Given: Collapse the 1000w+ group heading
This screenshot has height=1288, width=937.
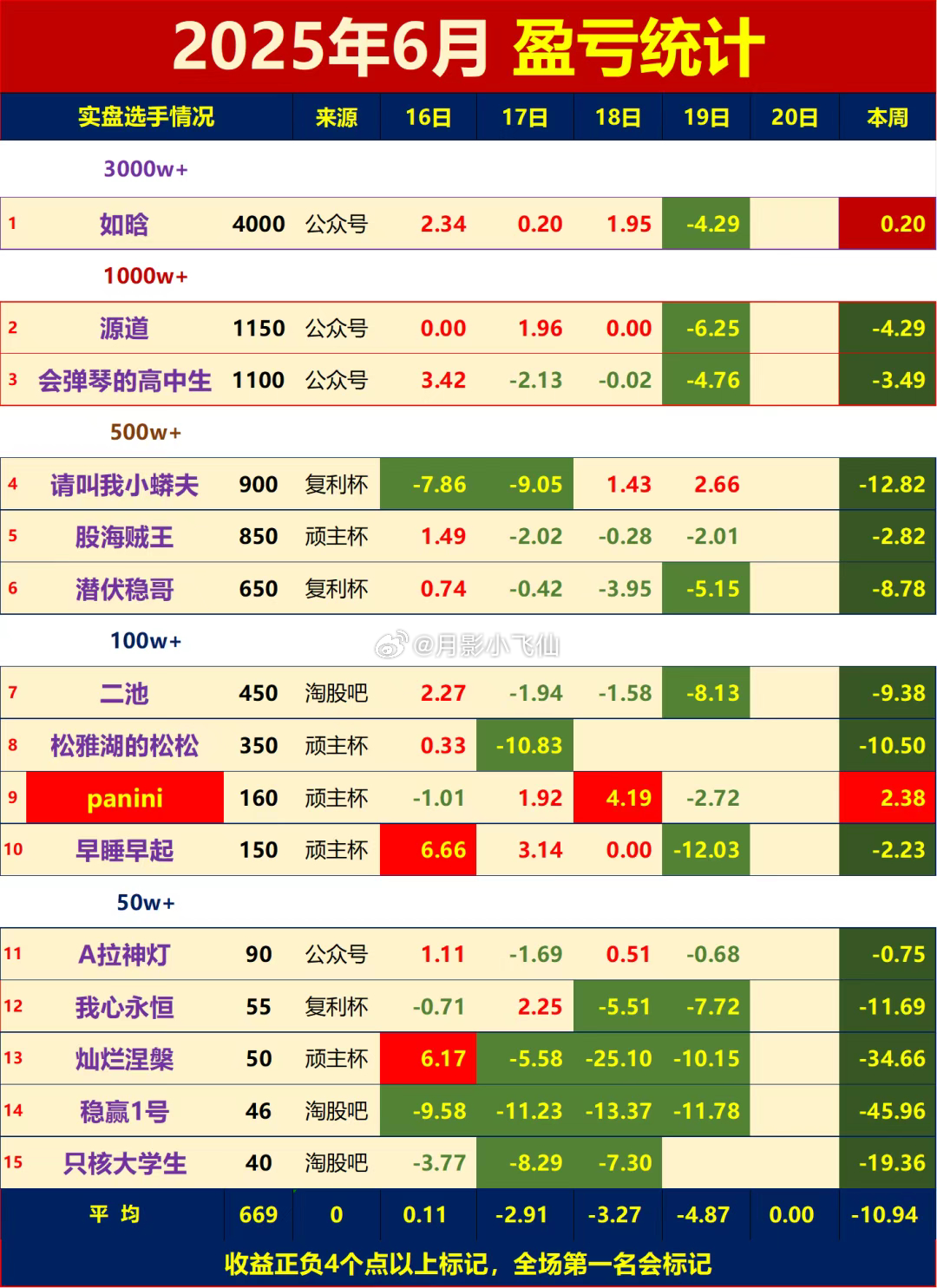Looking at the screenshot, I should (145, 276).
